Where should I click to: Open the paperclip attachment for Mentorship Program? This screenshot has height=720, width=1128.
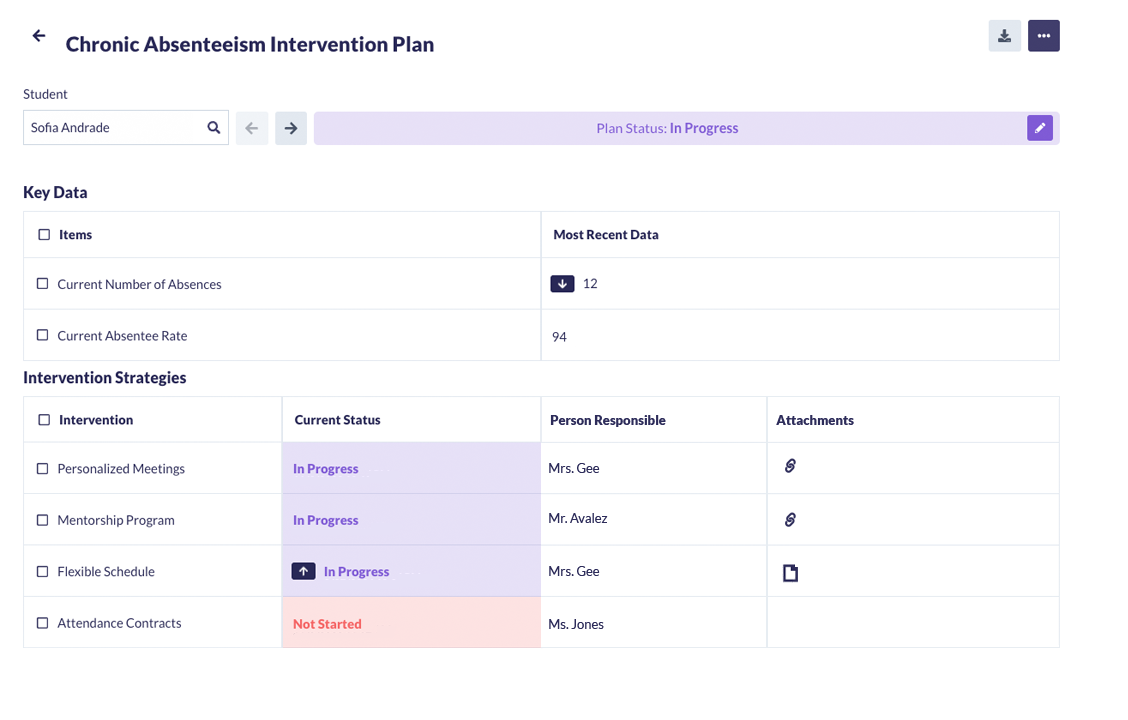pyautogui.click(x=791, y=519)
